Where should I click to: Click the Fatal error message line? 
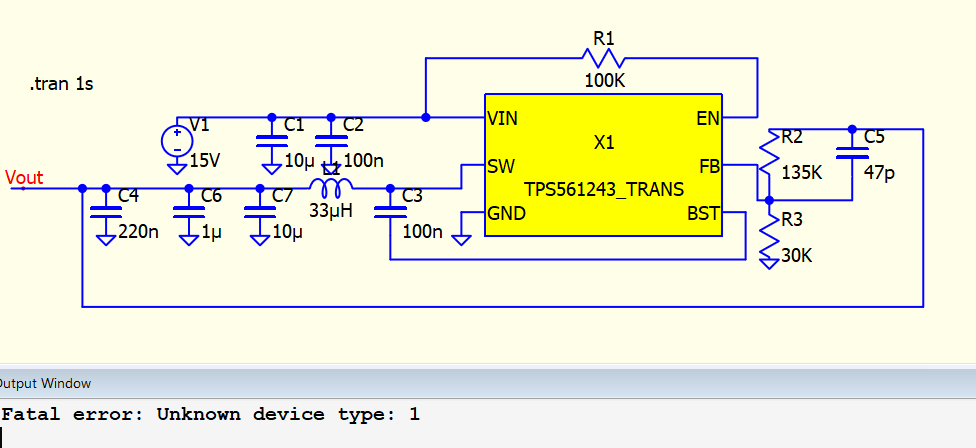210,414
